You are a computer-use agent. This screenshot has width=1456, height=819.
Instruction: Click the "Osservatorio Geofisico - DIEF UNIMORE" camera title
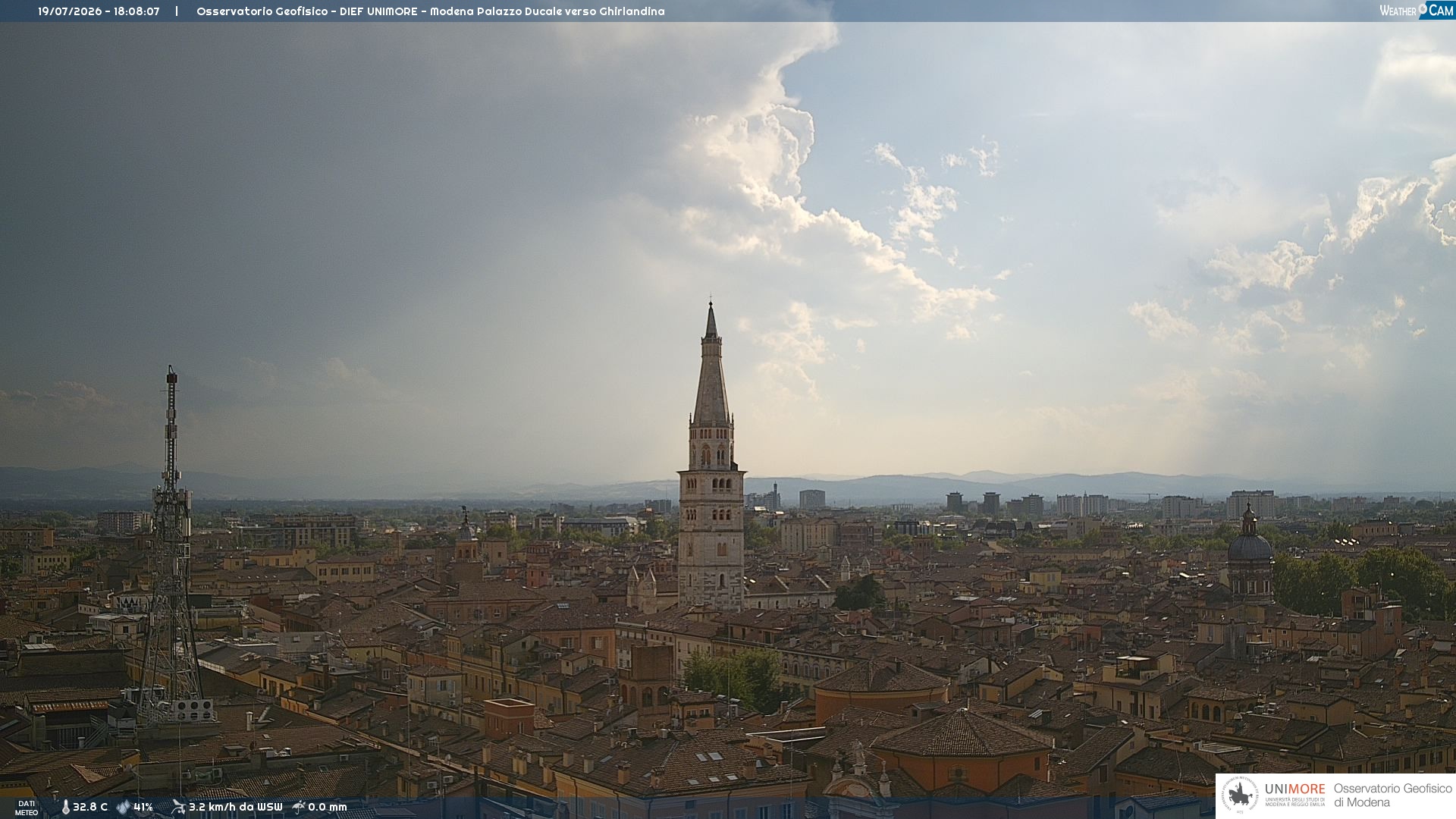point(306,11)
